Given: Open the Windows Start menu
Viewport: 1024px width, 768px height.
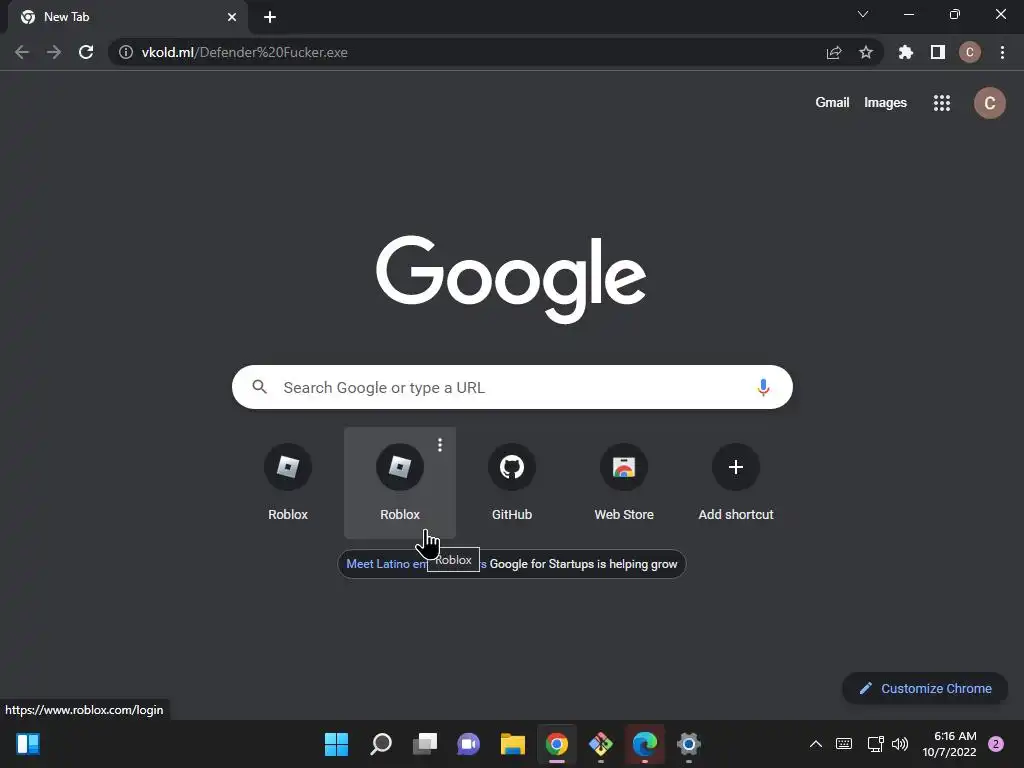Looking at the screenshot, I should 336,744.
